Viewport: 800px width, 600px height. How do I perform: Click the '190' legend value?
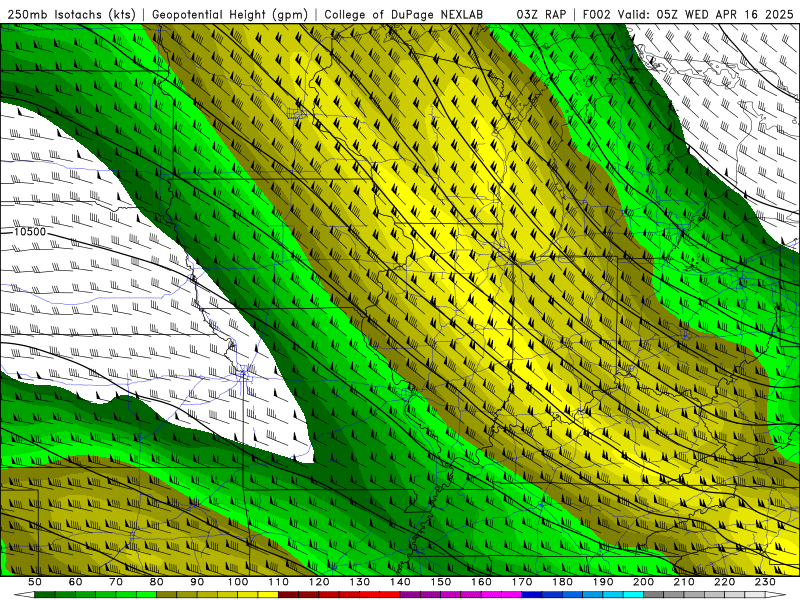click(x=603, y=582)
